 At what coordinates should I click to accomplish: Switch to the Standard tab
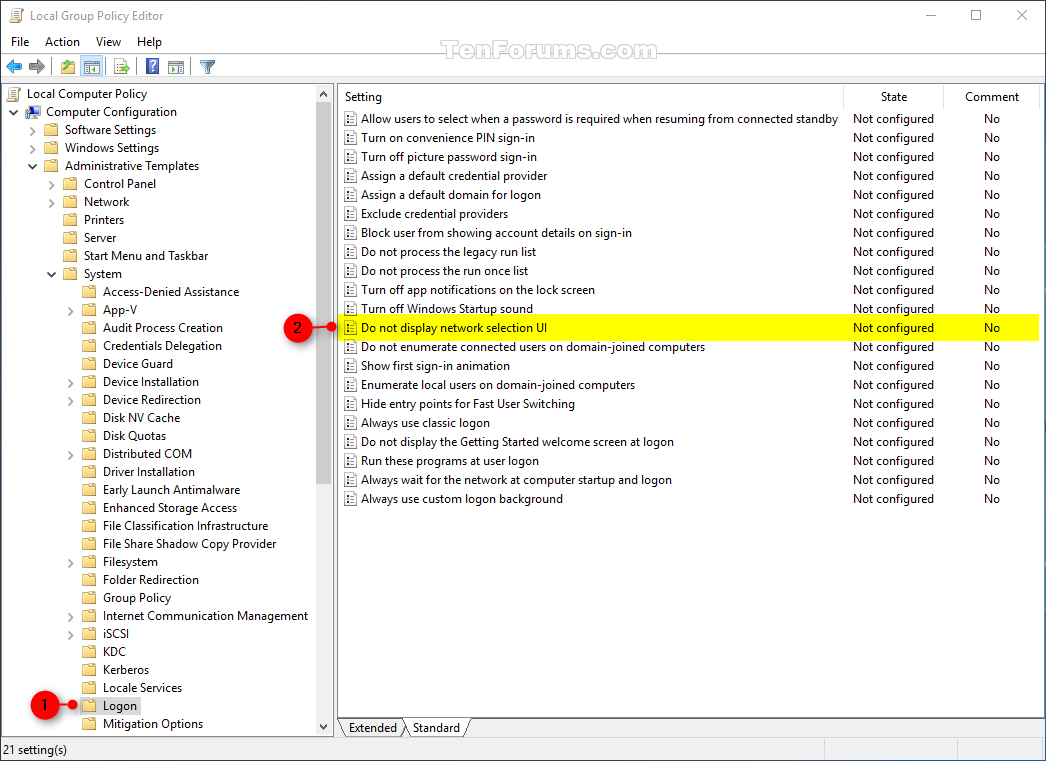(437, 728)
